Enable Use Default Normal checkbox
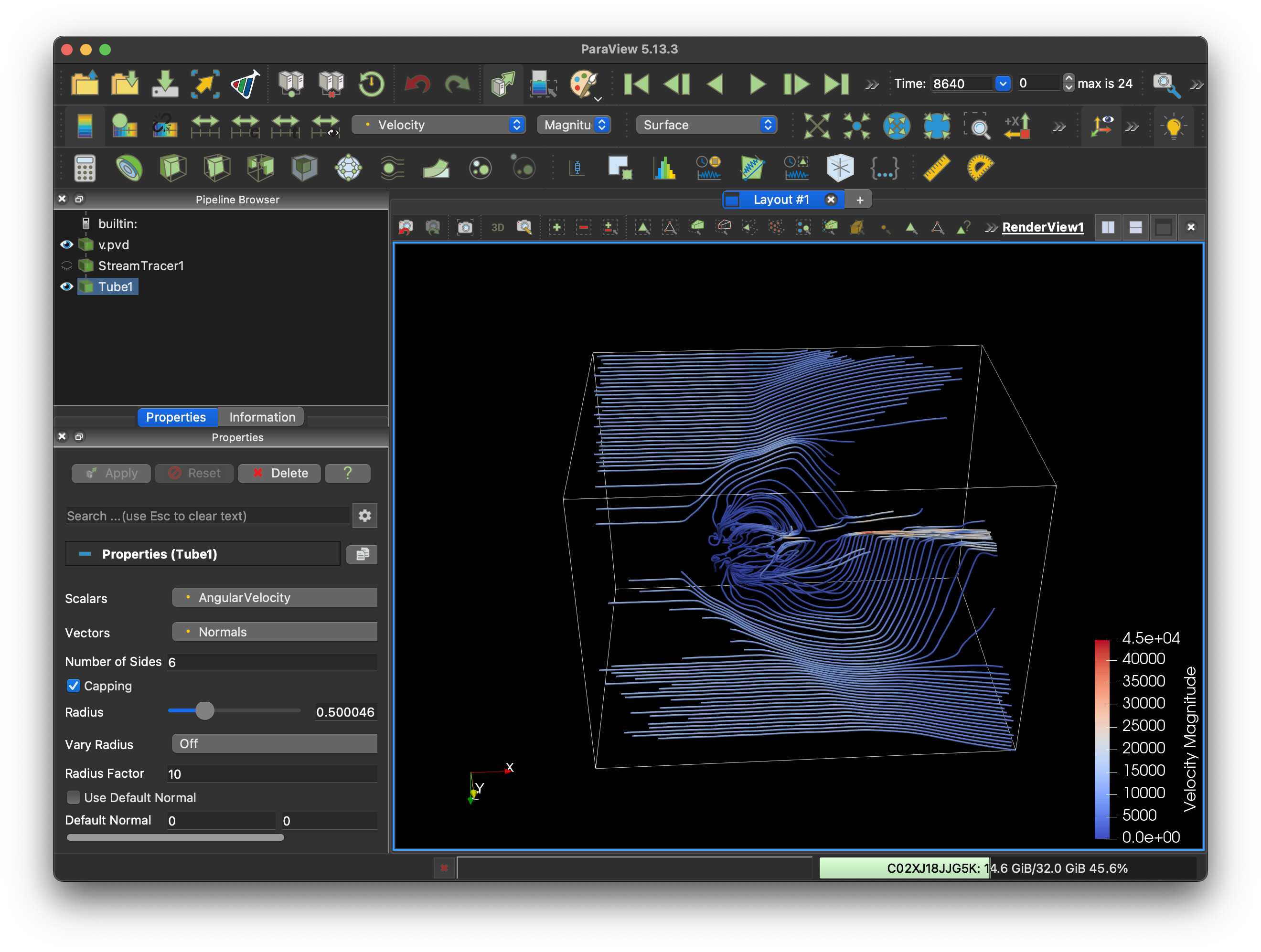The height and width of the screenshot is (952, 1261). (73, 797)
